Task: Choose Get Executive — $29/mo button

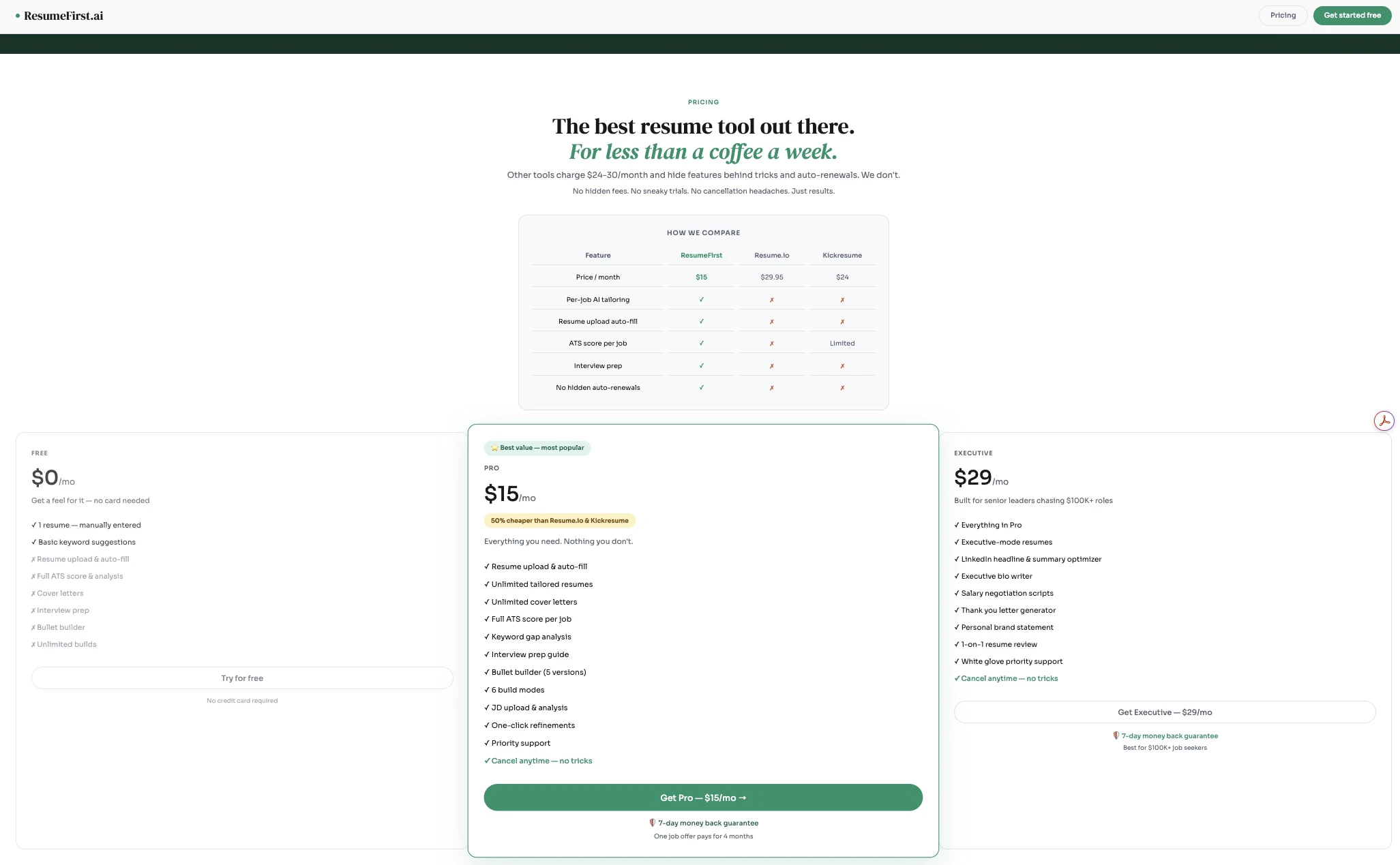Action: click(x=1164, y=712)
